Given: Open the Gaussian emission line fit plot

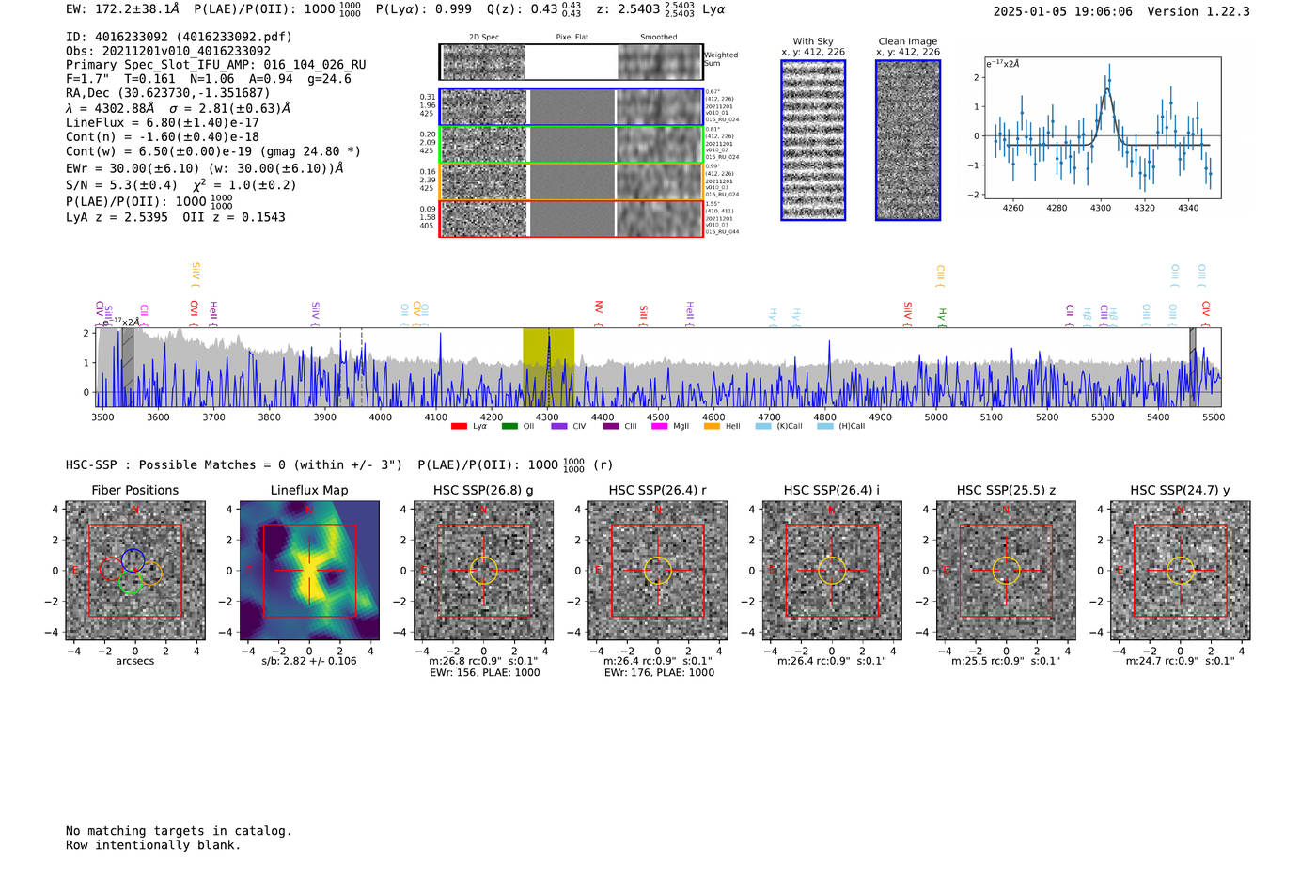Looking at the screenshot, I should tap(1103, 128).
